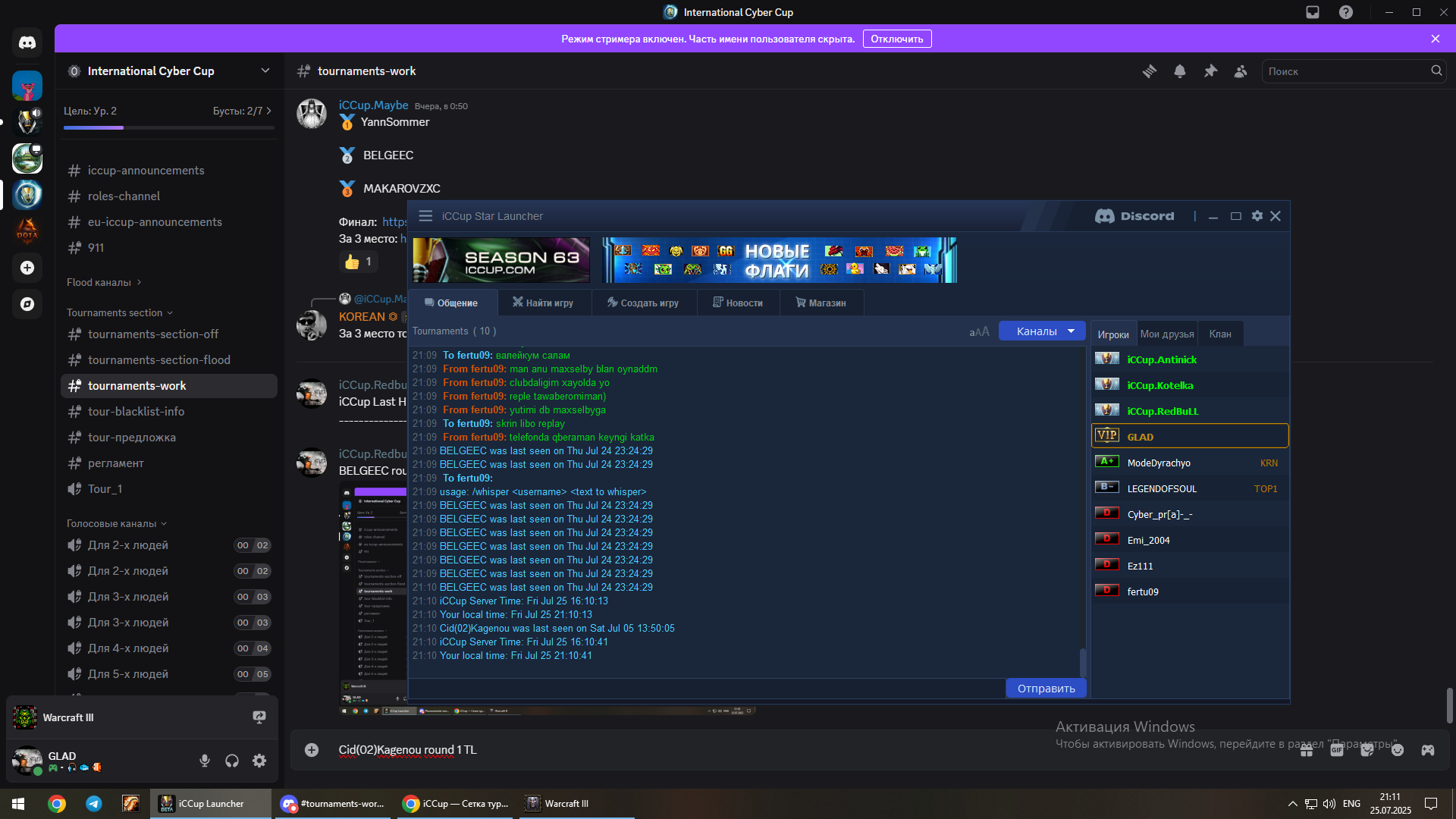This screenshot has width=1456, height=819.
Task: Select player iCCup.Antinick in list
Action: pyautogui.click(x=1190, y=360)
